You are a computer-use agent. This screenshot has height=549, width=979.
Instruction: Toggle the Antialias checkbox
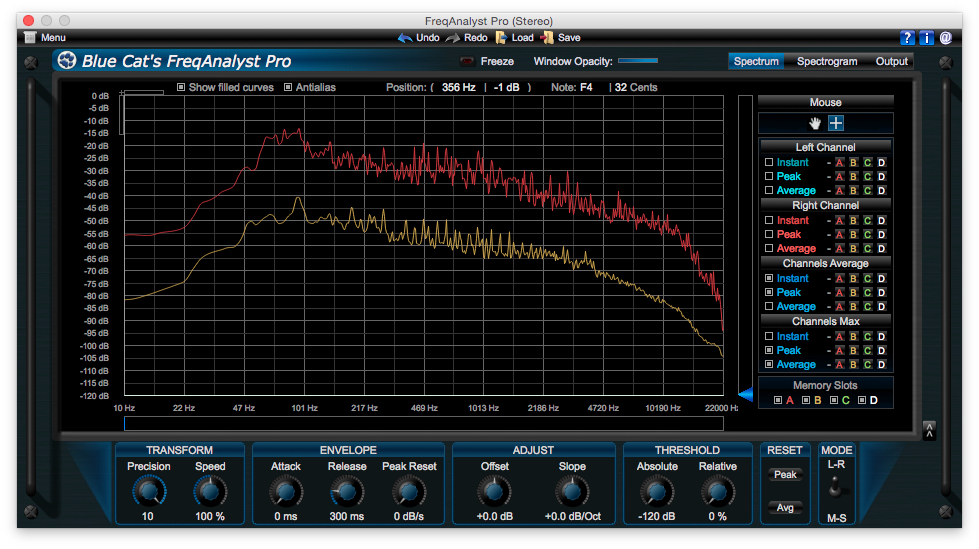click(288, 87)
